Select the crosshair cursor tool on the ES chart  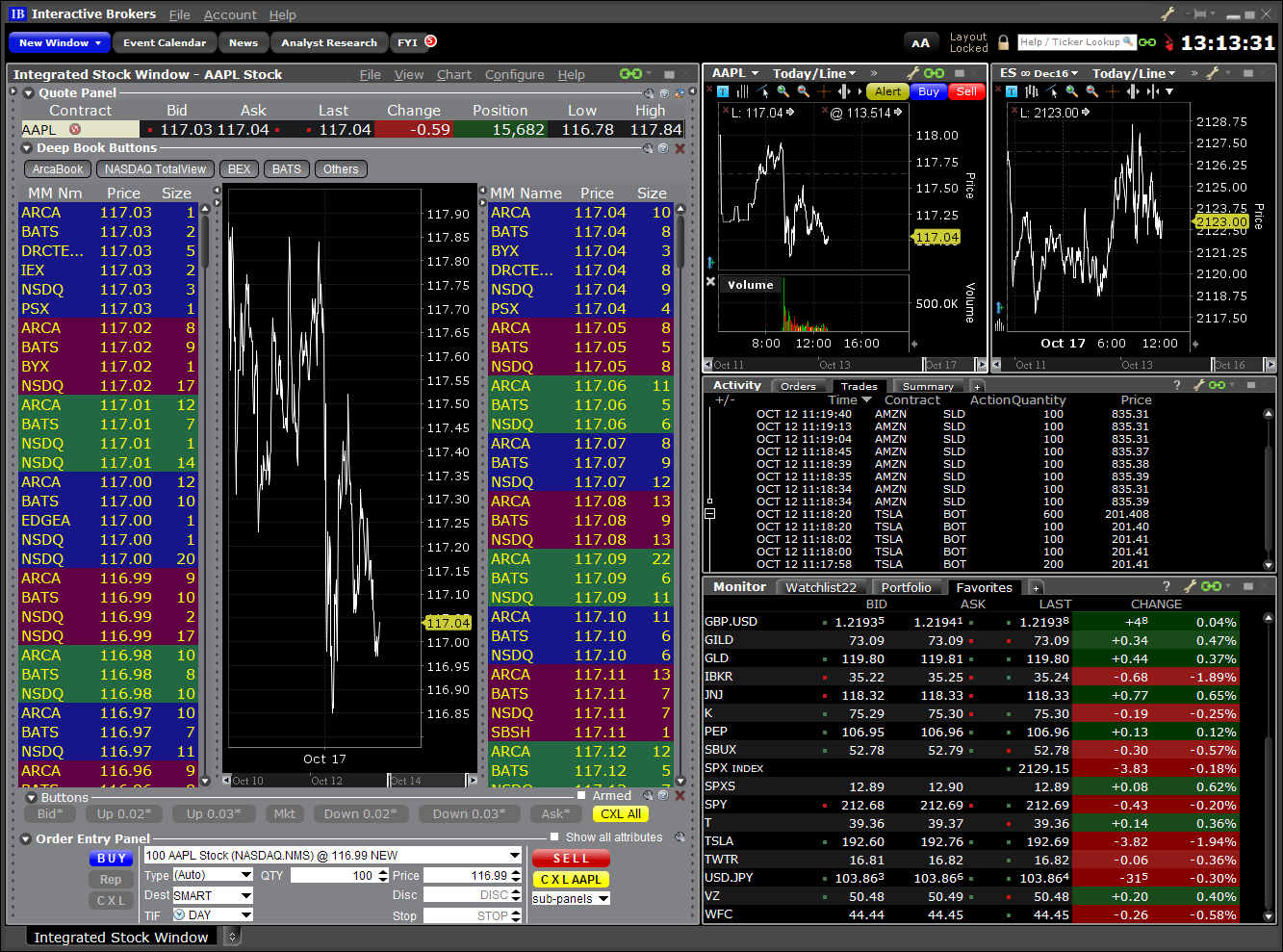click(1113, 91)
